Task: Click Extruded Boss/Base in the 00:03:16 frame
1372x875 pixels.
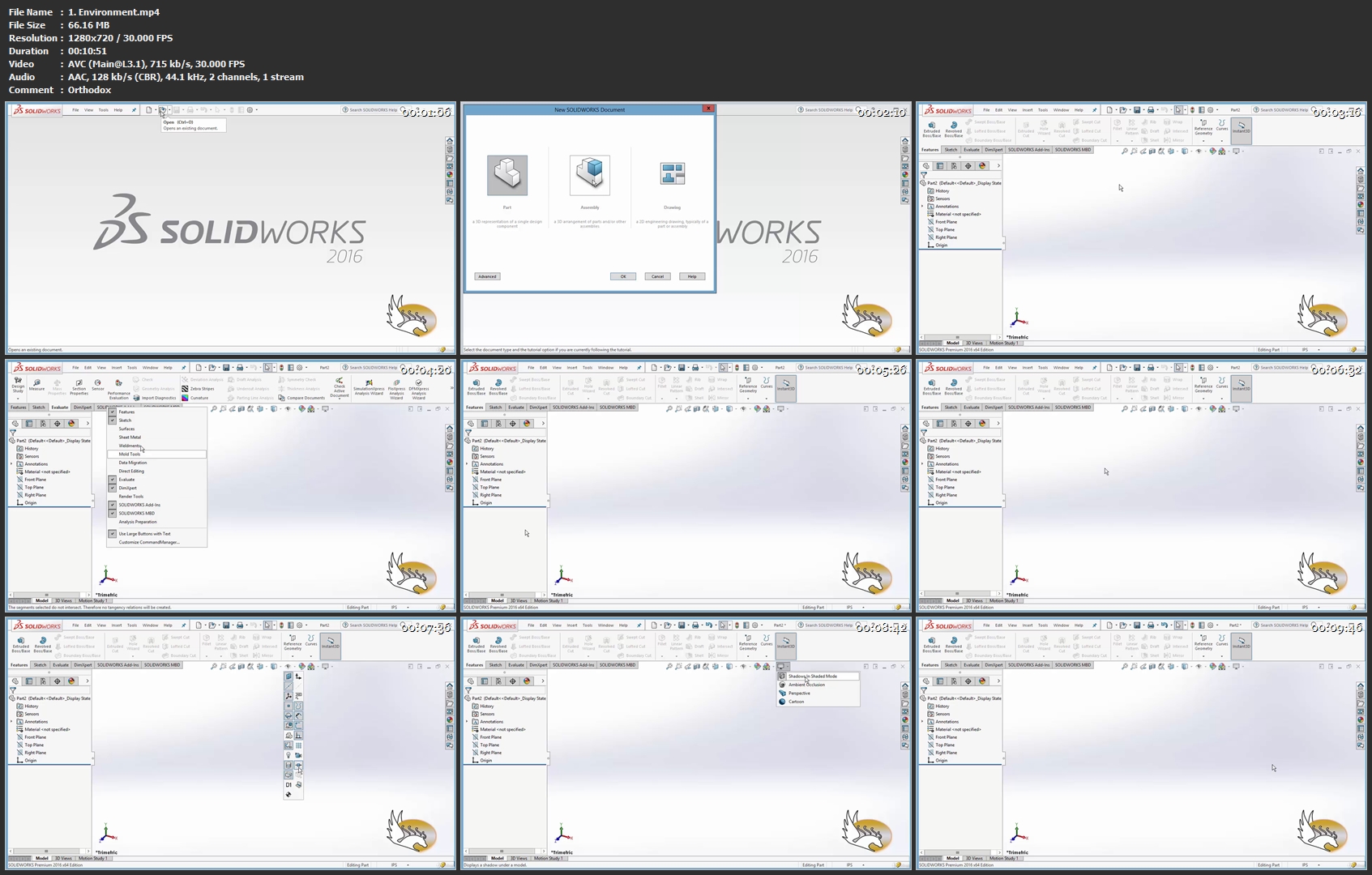Action: pos(932,129)
